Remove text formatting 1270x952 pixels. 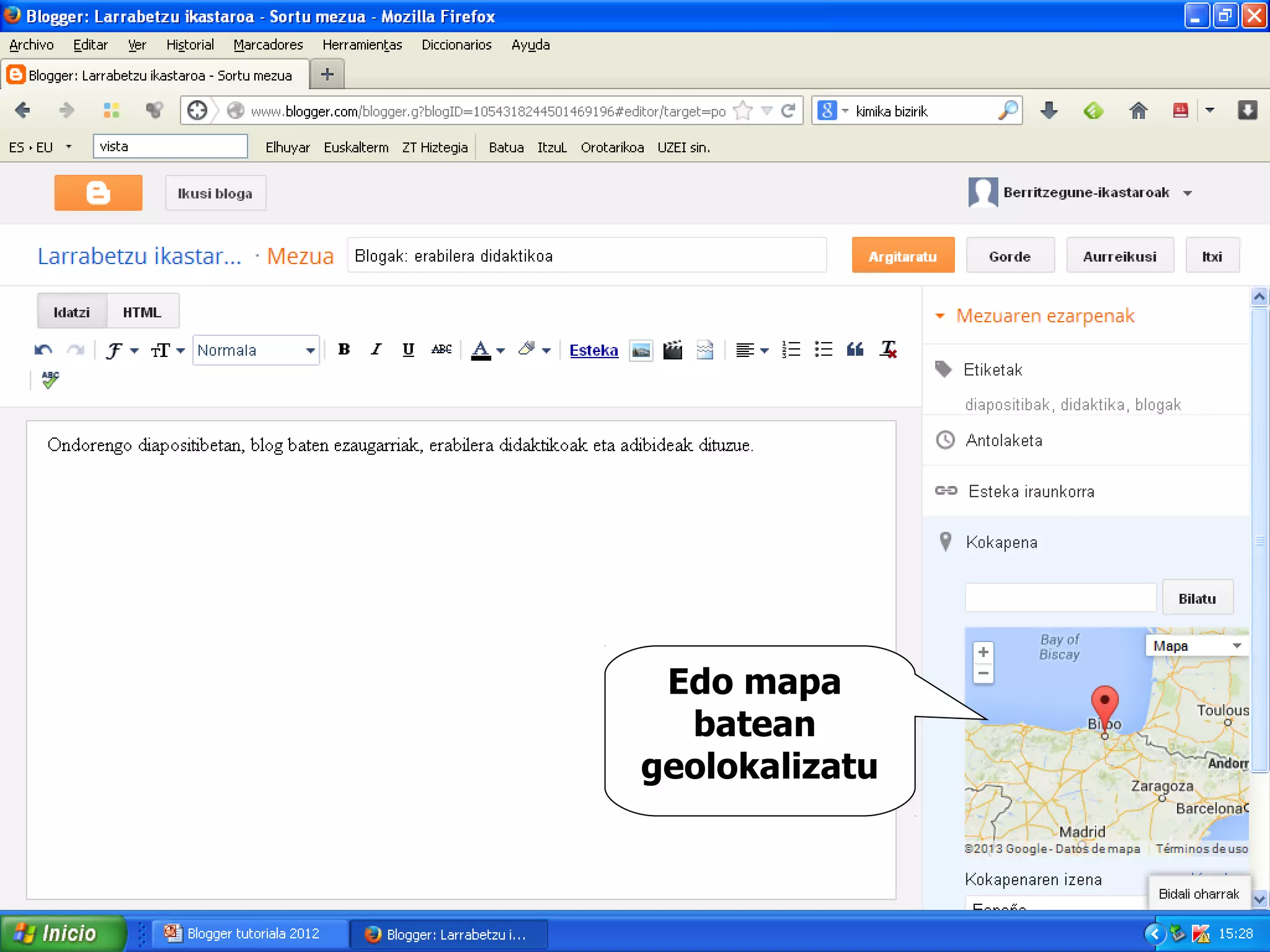coord(889,350)
